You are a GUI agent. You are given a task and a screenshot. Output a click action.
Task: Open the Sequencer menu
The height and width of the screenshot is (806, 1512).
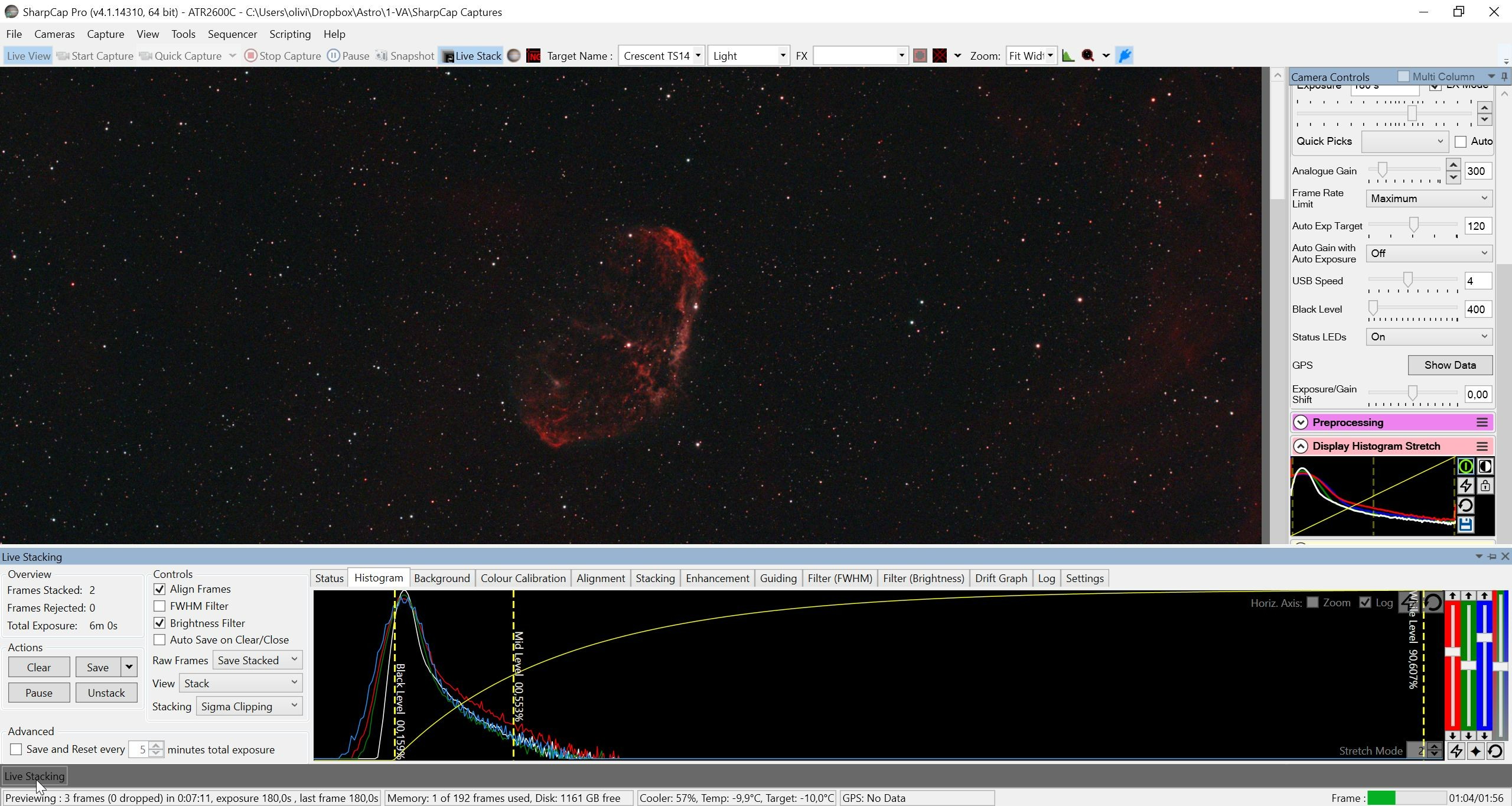click(232, 34)
